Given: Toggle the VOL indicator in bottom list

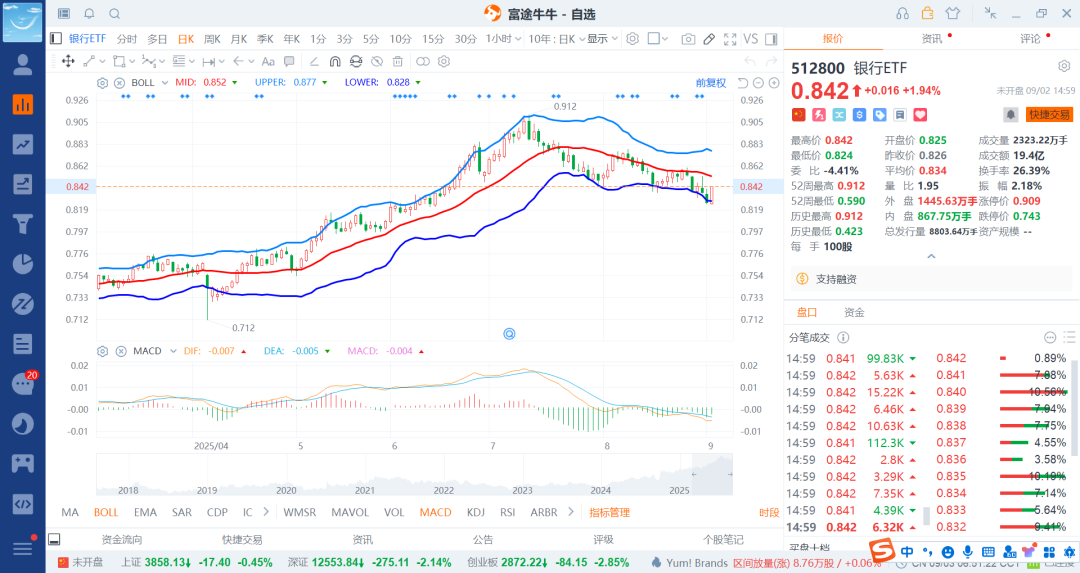Looking at the screenshot, I should pyautogui.click(x=394, y=512).
